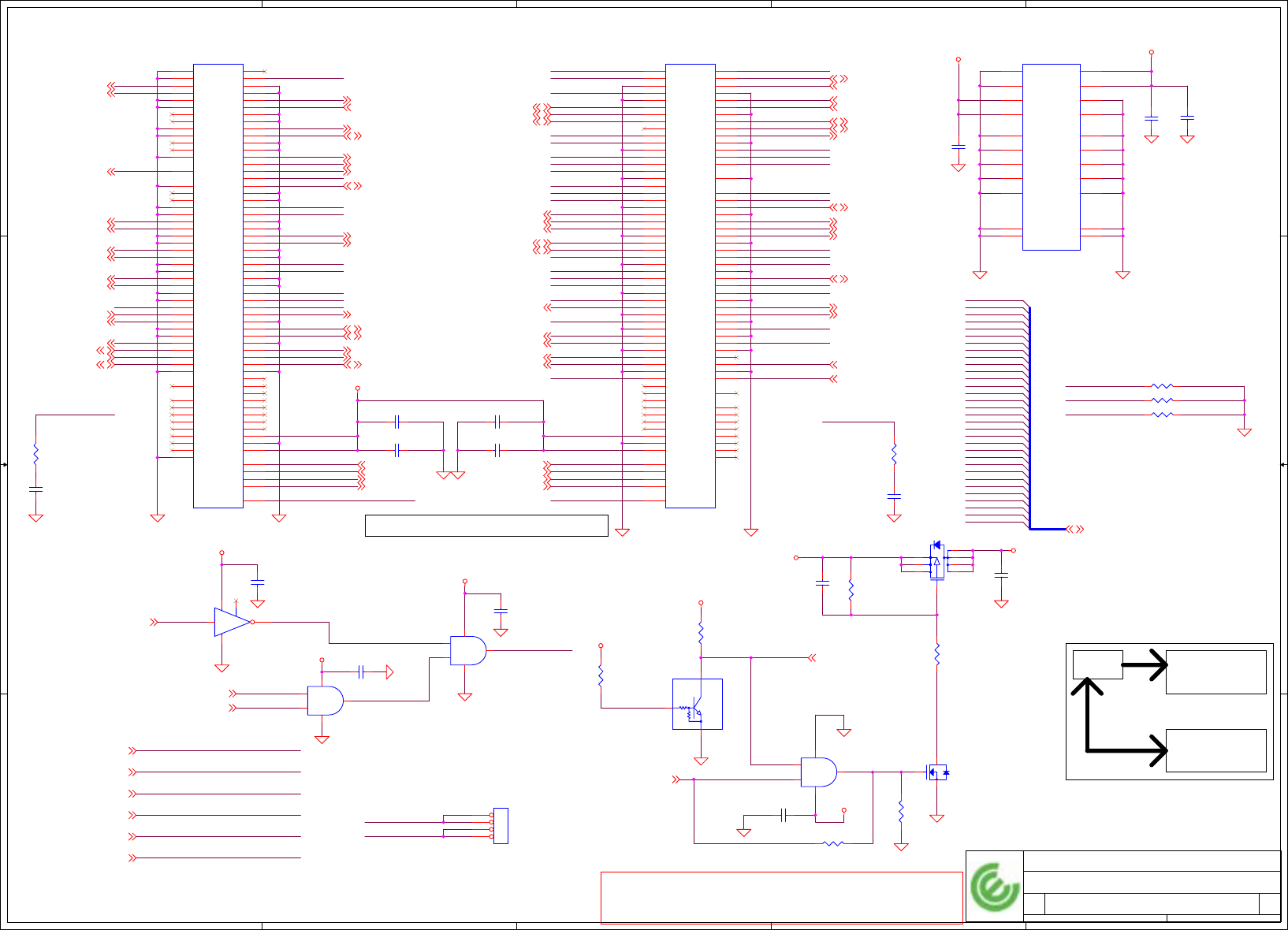Image resolution: width=1288 pixels, height=930 pixels.
Task: Click the red-outlined note box at the bottom
Action: point(782,898)
